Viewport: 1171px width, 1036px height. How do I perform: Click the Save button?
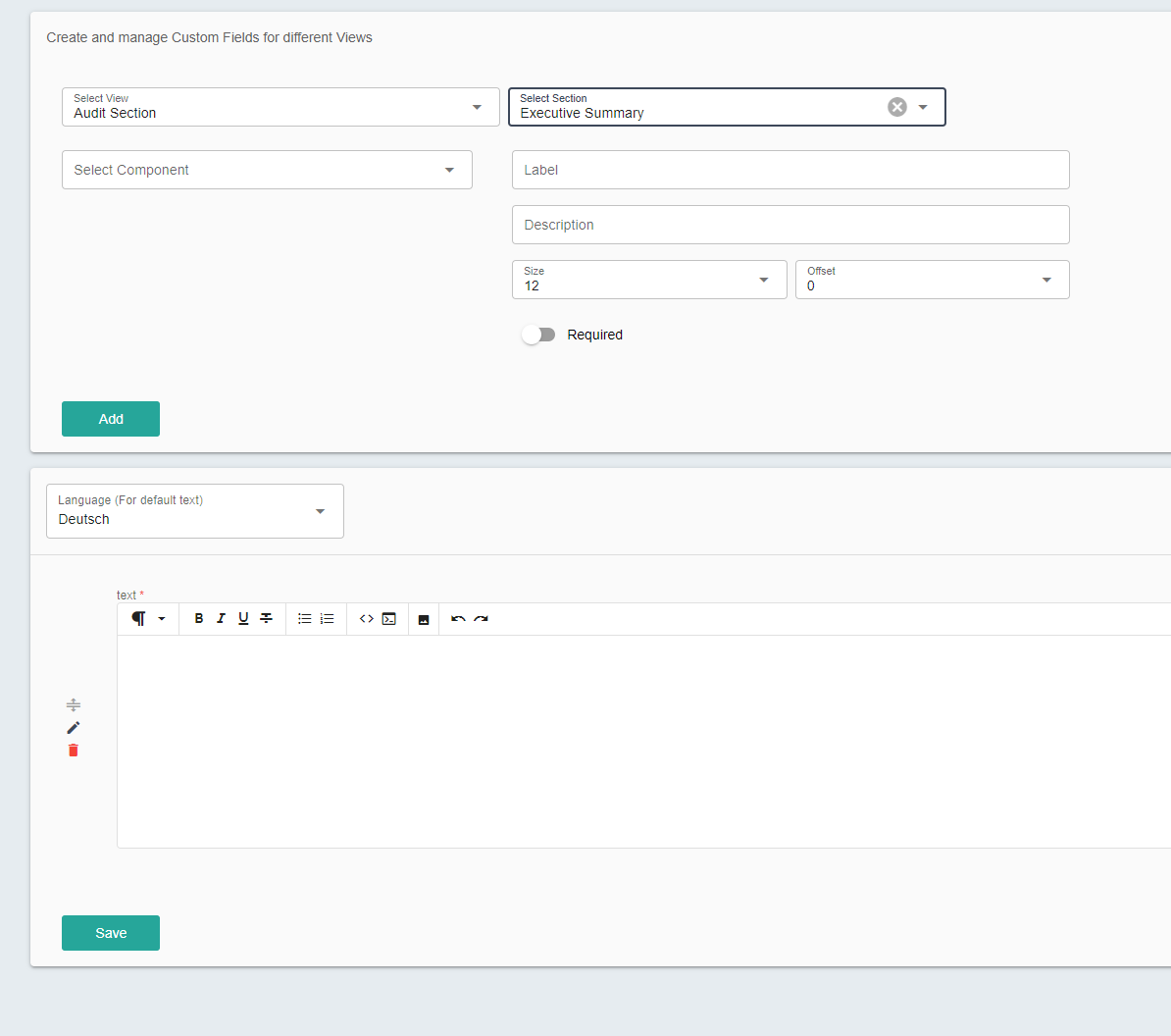(x=111, y=933)
